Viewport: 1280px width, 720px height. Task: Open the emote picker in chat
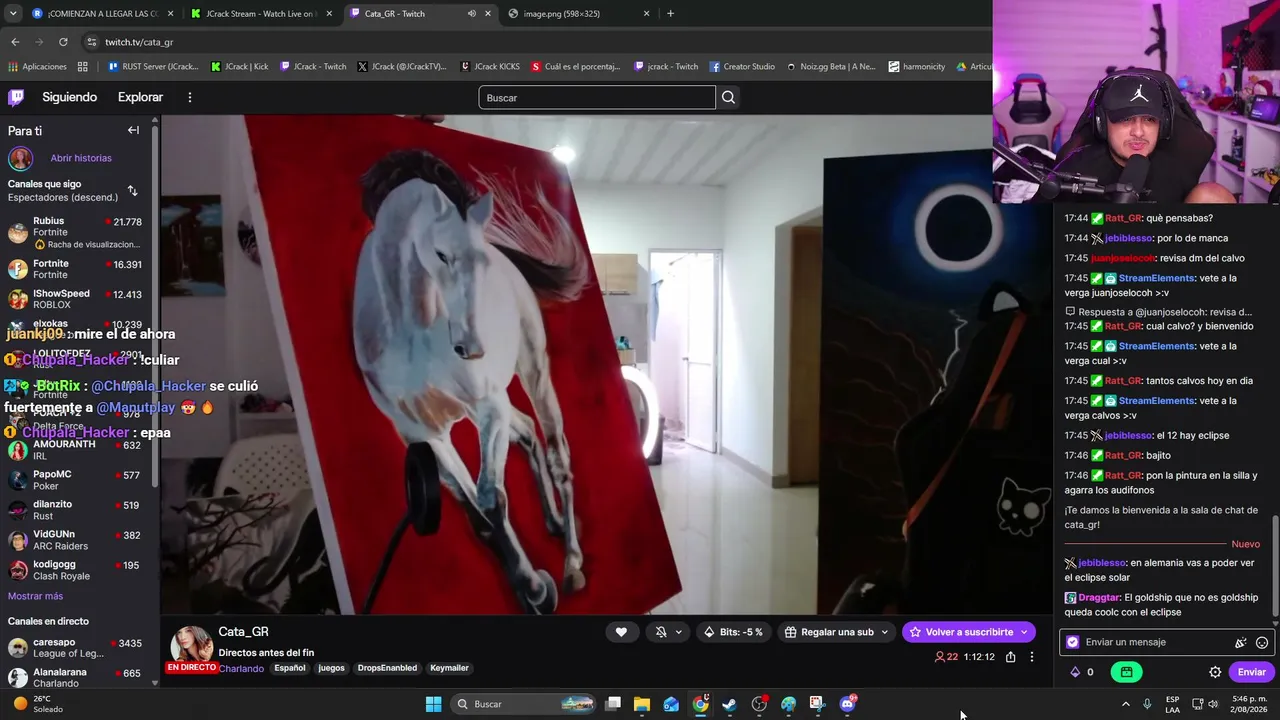click(1262, 643)
